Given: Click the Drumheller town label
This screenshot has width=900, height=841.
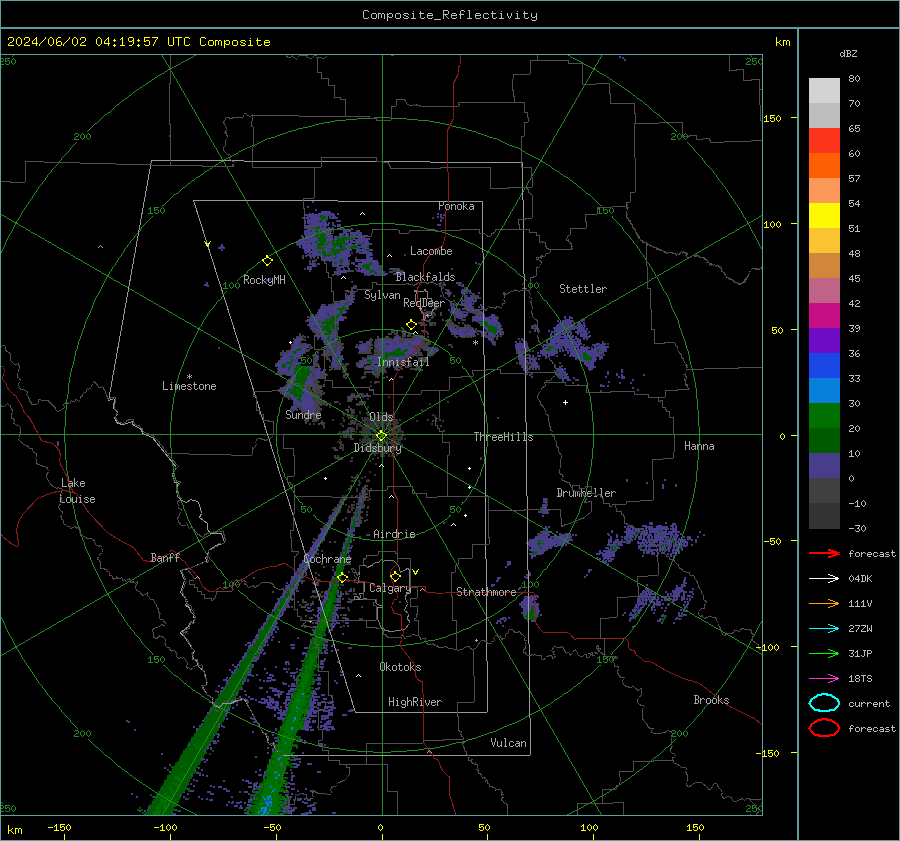Looking at the screenshot, I should (586, 493).
